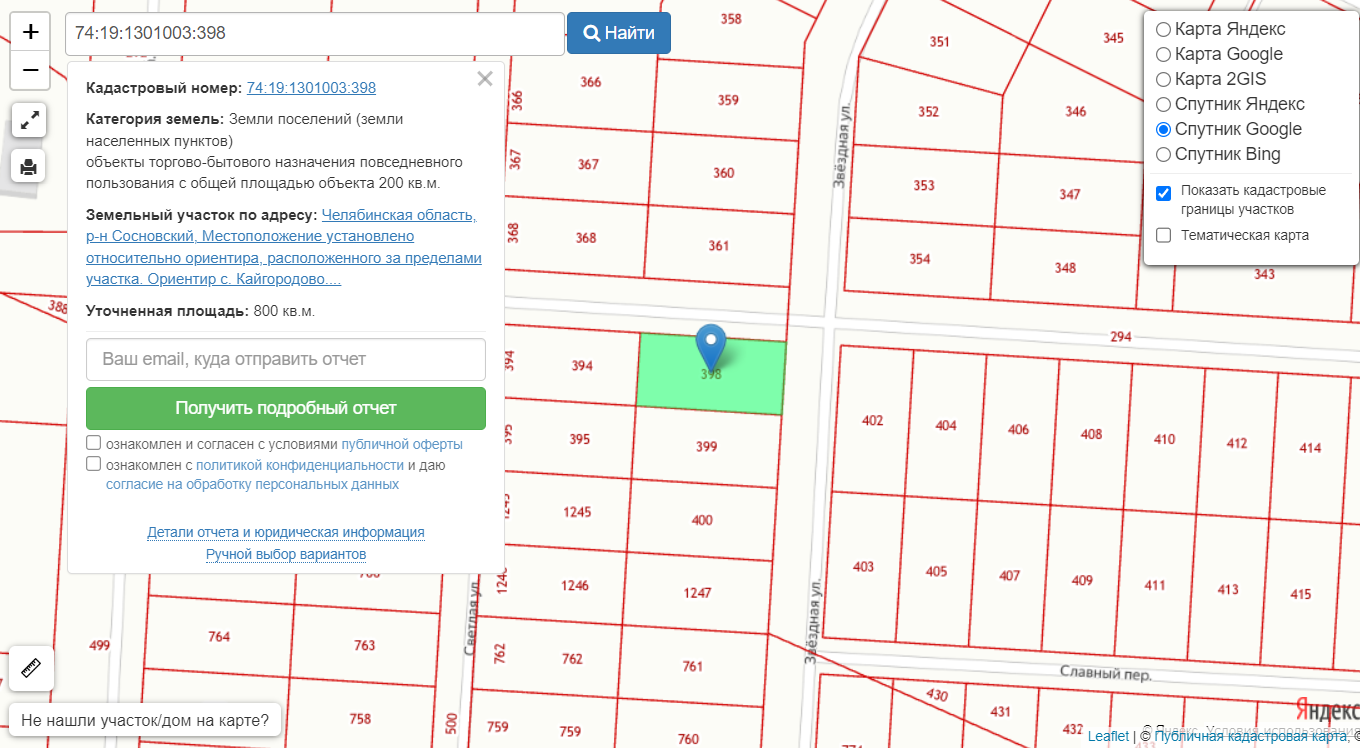Image resolution: width=1360 pixels, height=748 pixels.
Task: Enable Тематическая карта overlay
Action: (1164, 235)
